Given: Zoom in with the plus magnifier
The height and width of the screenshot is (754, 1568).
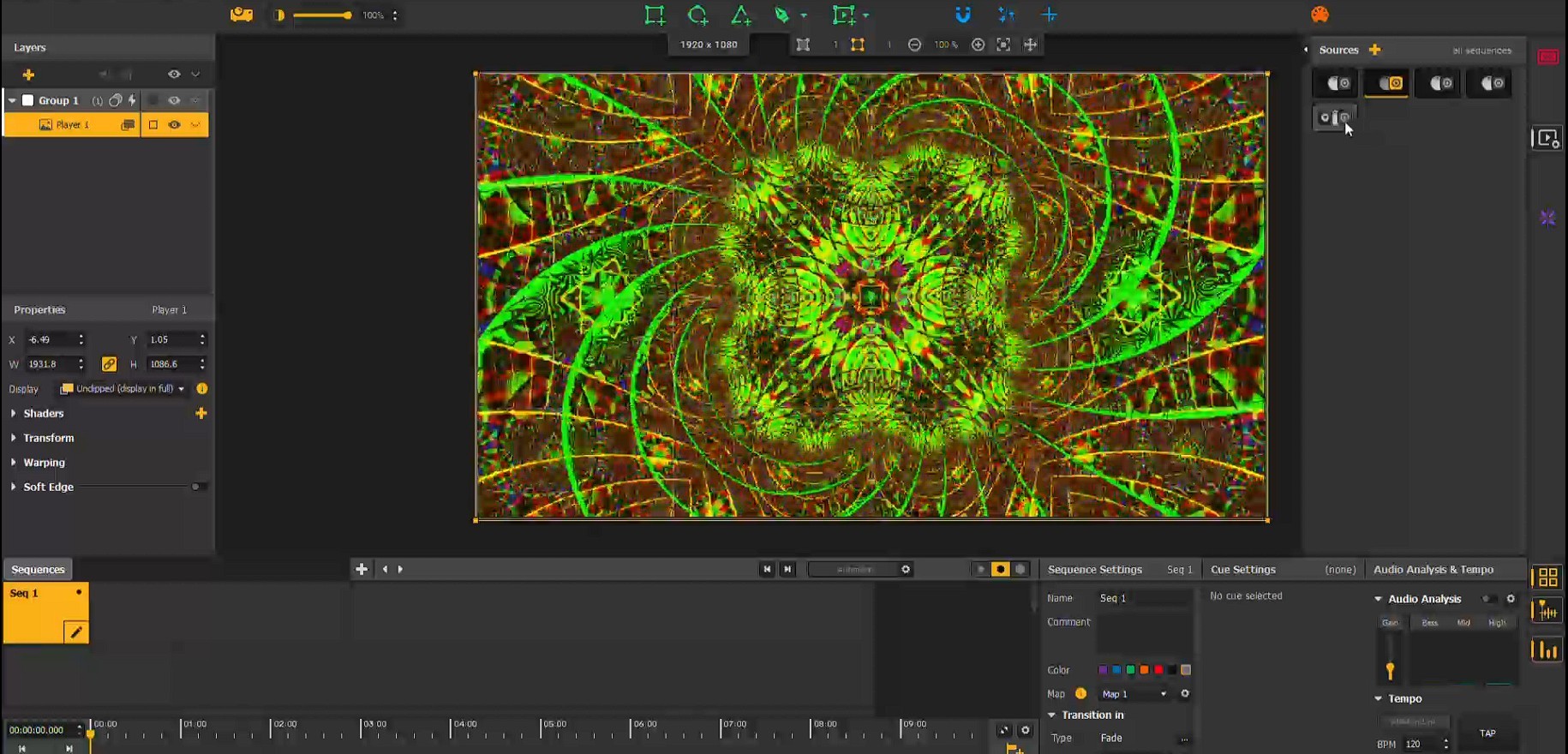Looking at the screenshot, I should 978,45.
